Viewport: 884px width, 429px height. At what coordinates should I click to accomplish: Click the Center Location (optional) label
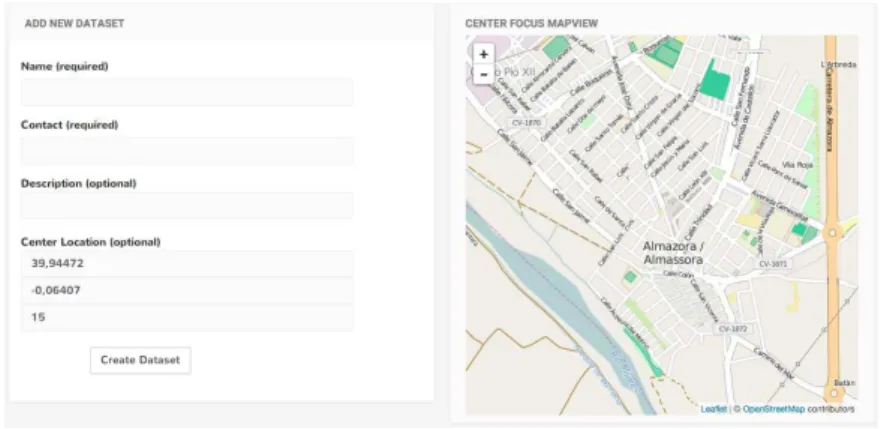(x=91, y=242)
